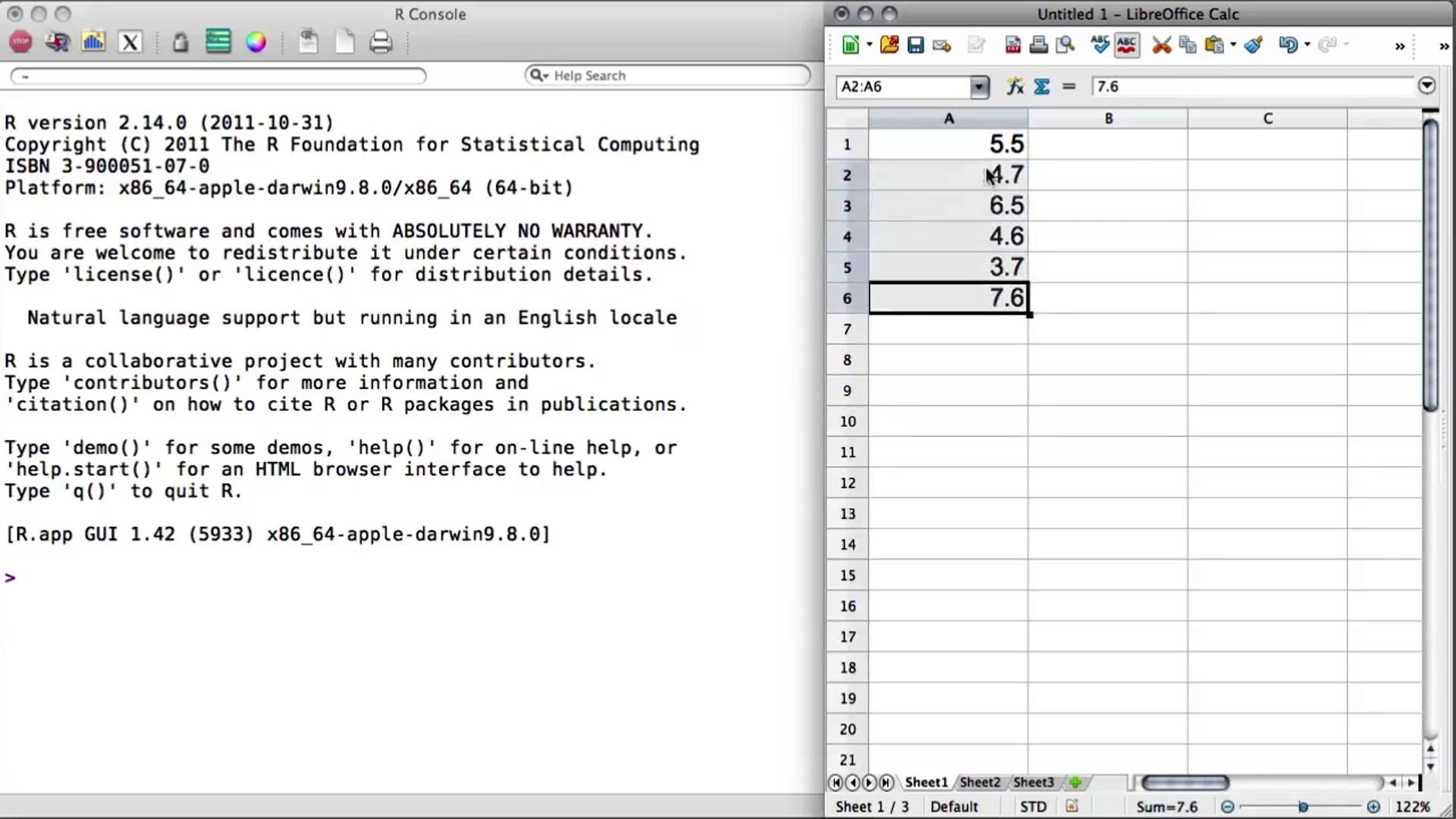Screen dimensions: 1456x819
Task: Click the red Stop button in R Console
Action: 20,42
